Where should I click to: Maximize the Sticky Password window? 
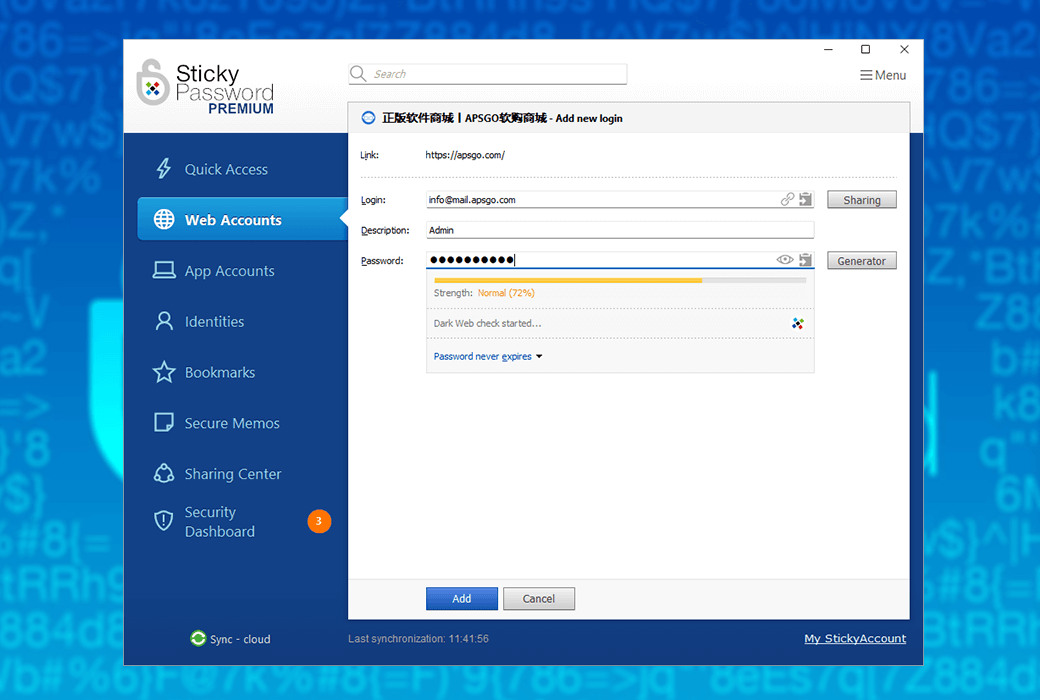(x=866, y=49)
